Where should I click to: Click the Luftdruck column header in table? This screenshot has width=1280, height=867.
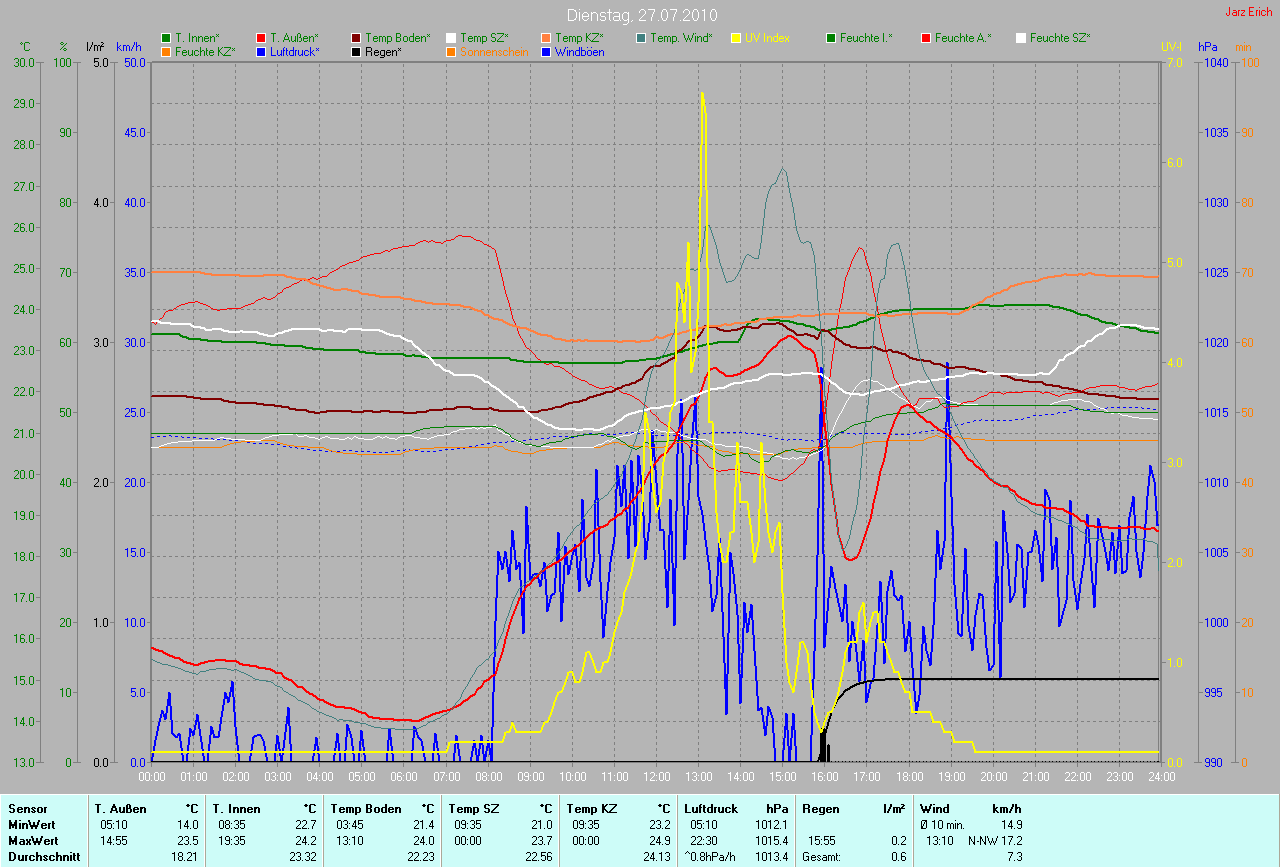pos(711,809)
